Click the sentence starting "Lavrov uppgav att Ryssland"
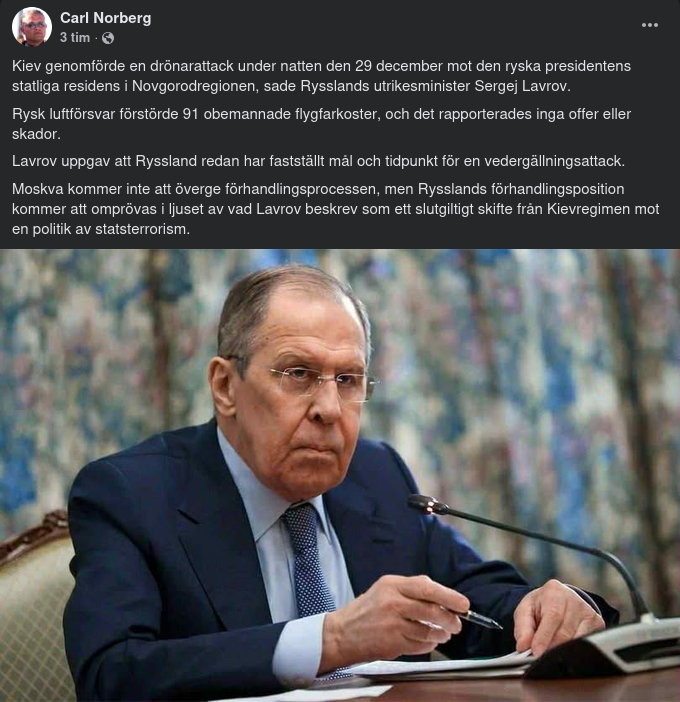The image size is (680, 702). tap(318, 161)
